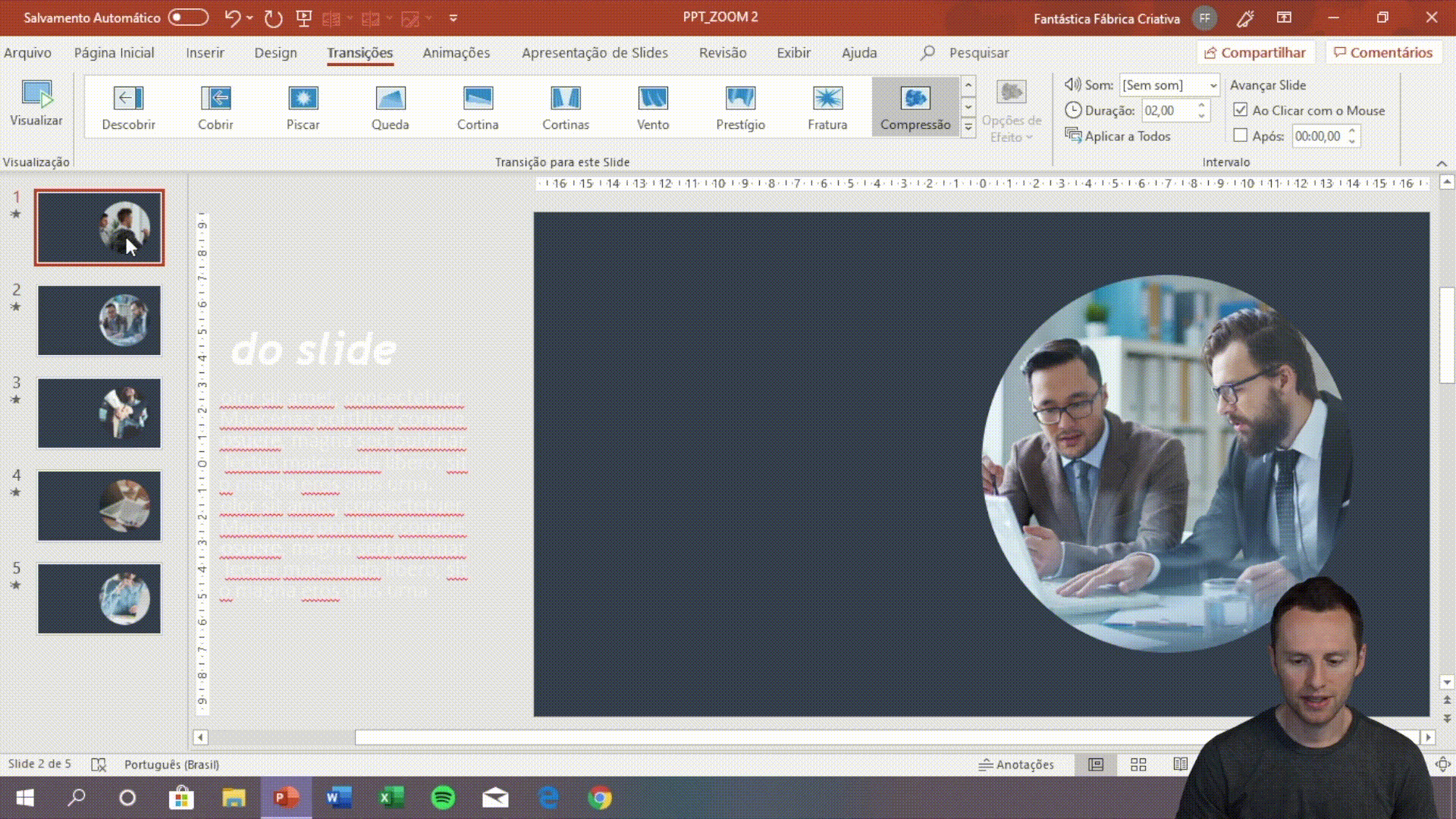Image resolution: width=1456 pixels, height=819 pixels.
Task: Click the Redo icon in title bar
Action: (273, 17)
